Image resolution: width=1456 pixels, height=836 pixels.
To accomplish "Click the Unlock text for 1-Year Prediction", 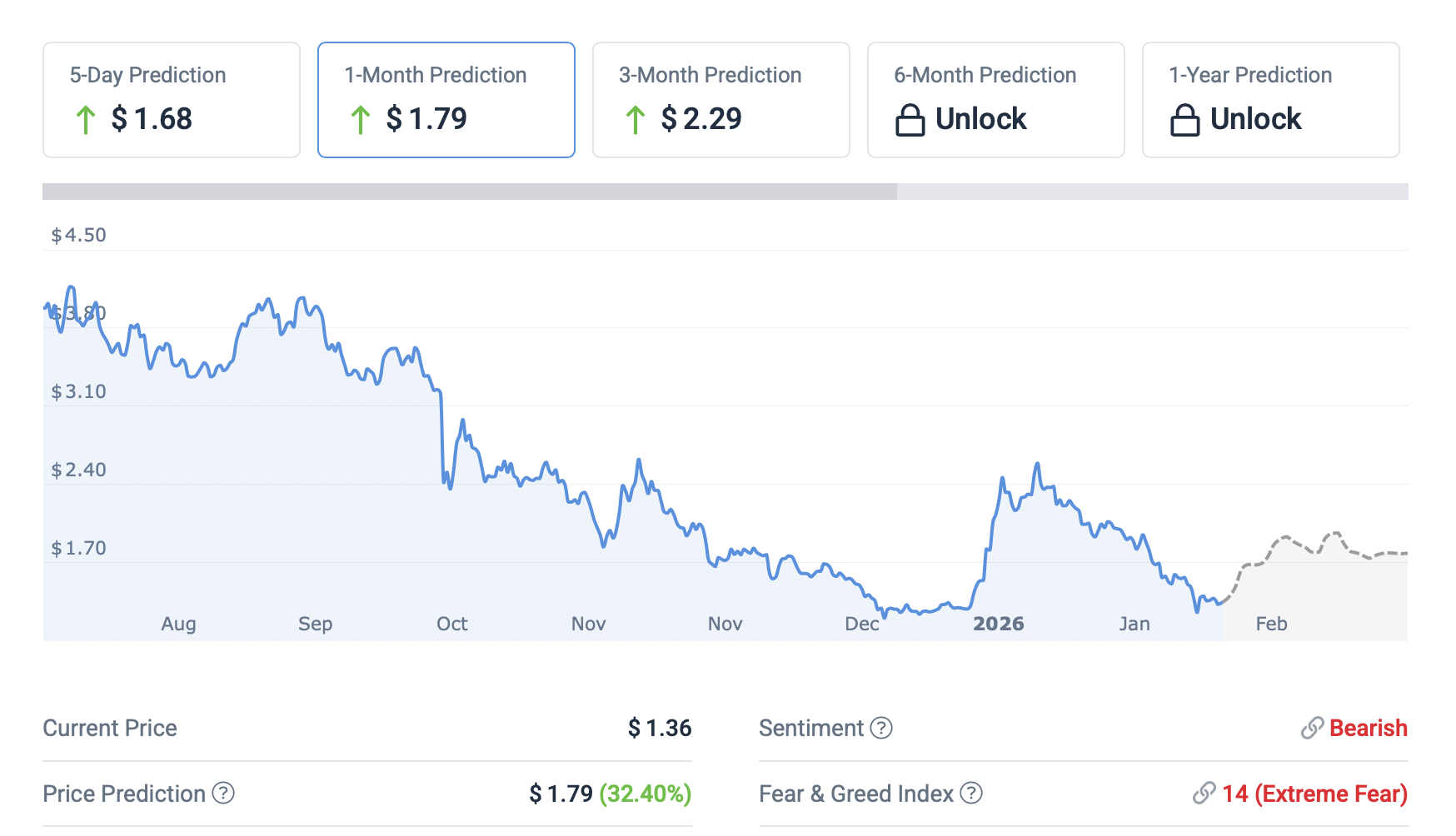I will [x=1255, y=119].
